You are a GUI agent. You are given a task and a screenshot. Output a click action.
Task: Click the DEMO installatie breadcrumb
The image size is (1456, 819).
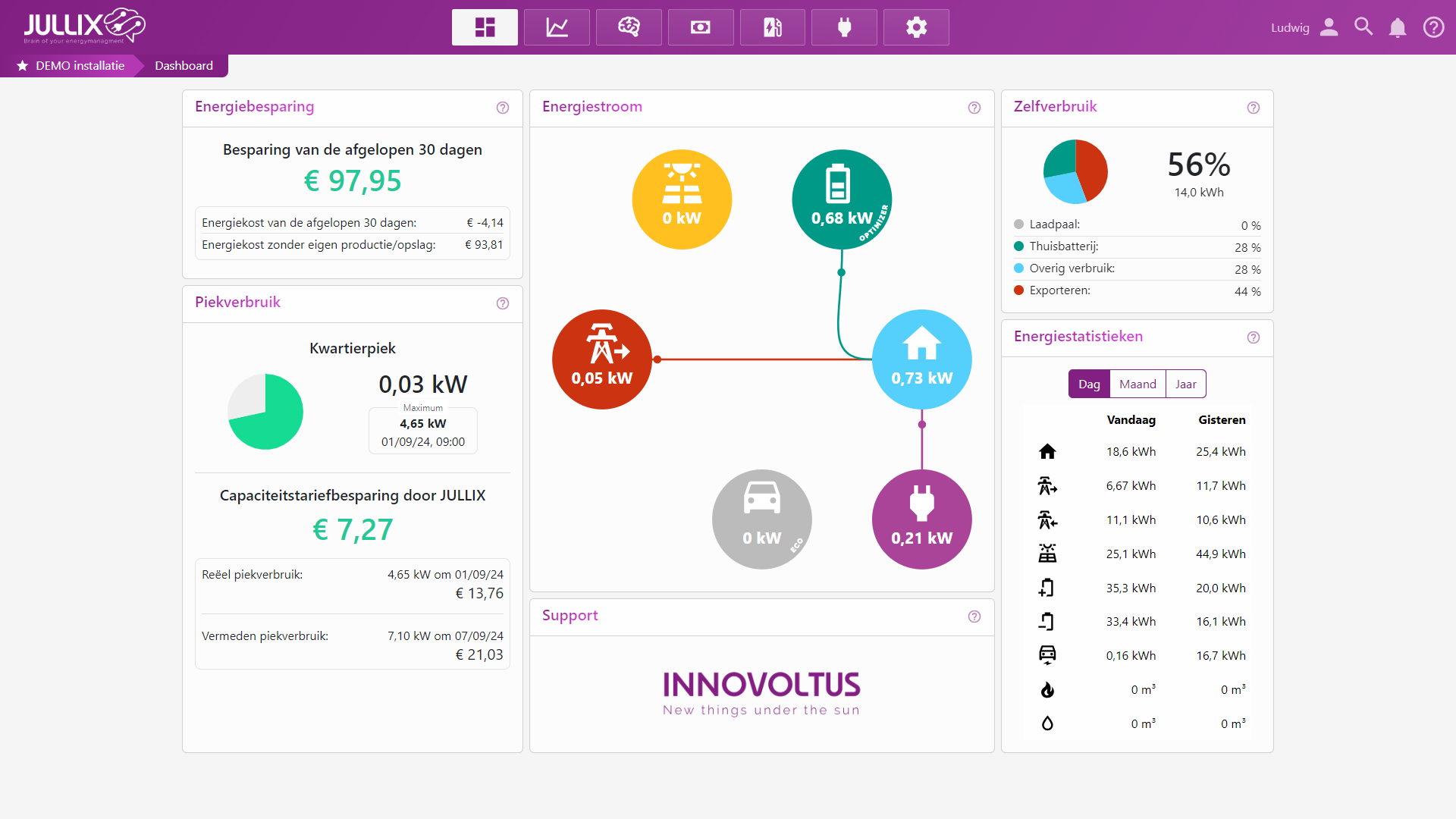80,66
